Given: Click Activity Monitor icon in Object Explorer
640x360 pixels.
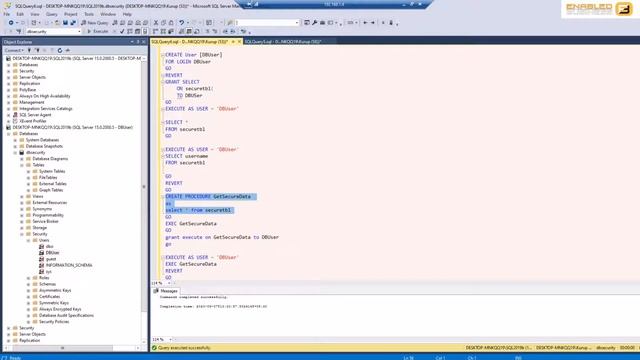Looking at the screenshot, I should [67, 50].
